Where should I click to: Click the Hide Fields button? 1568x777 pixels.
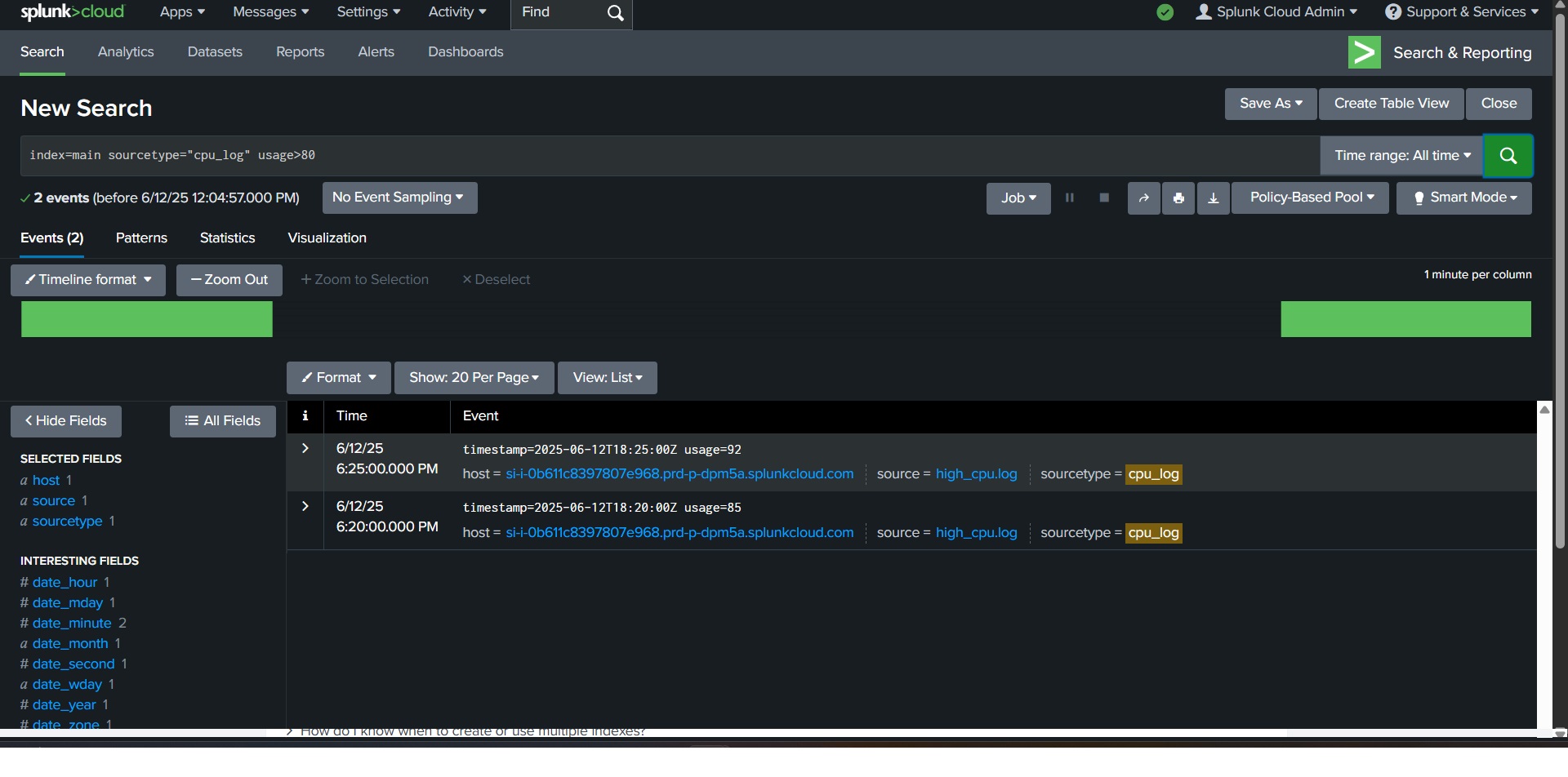pyautogui.click(x=66, y=421)
